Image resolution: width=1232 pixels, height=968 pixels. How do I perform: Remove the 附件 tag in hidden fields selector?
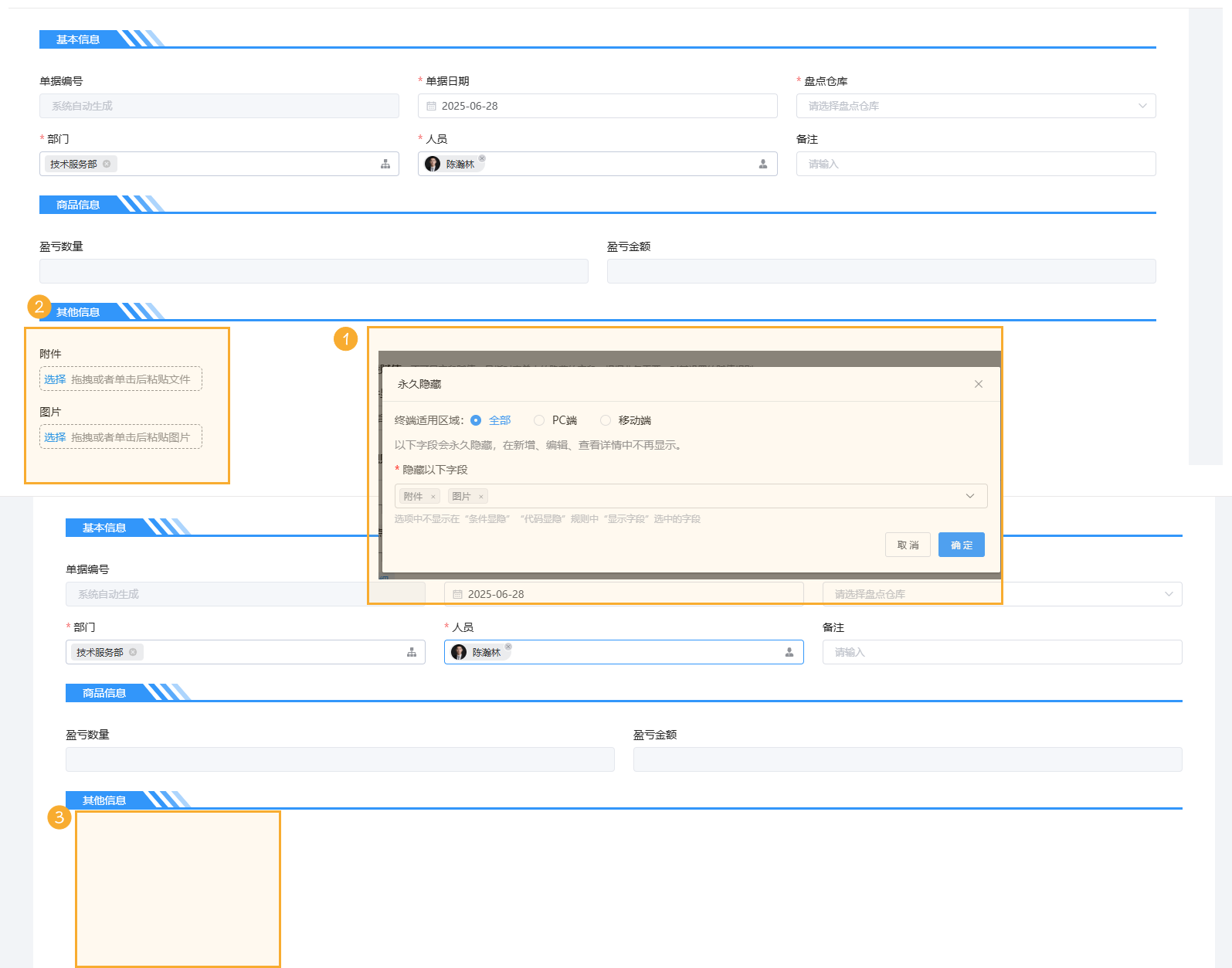433,497
